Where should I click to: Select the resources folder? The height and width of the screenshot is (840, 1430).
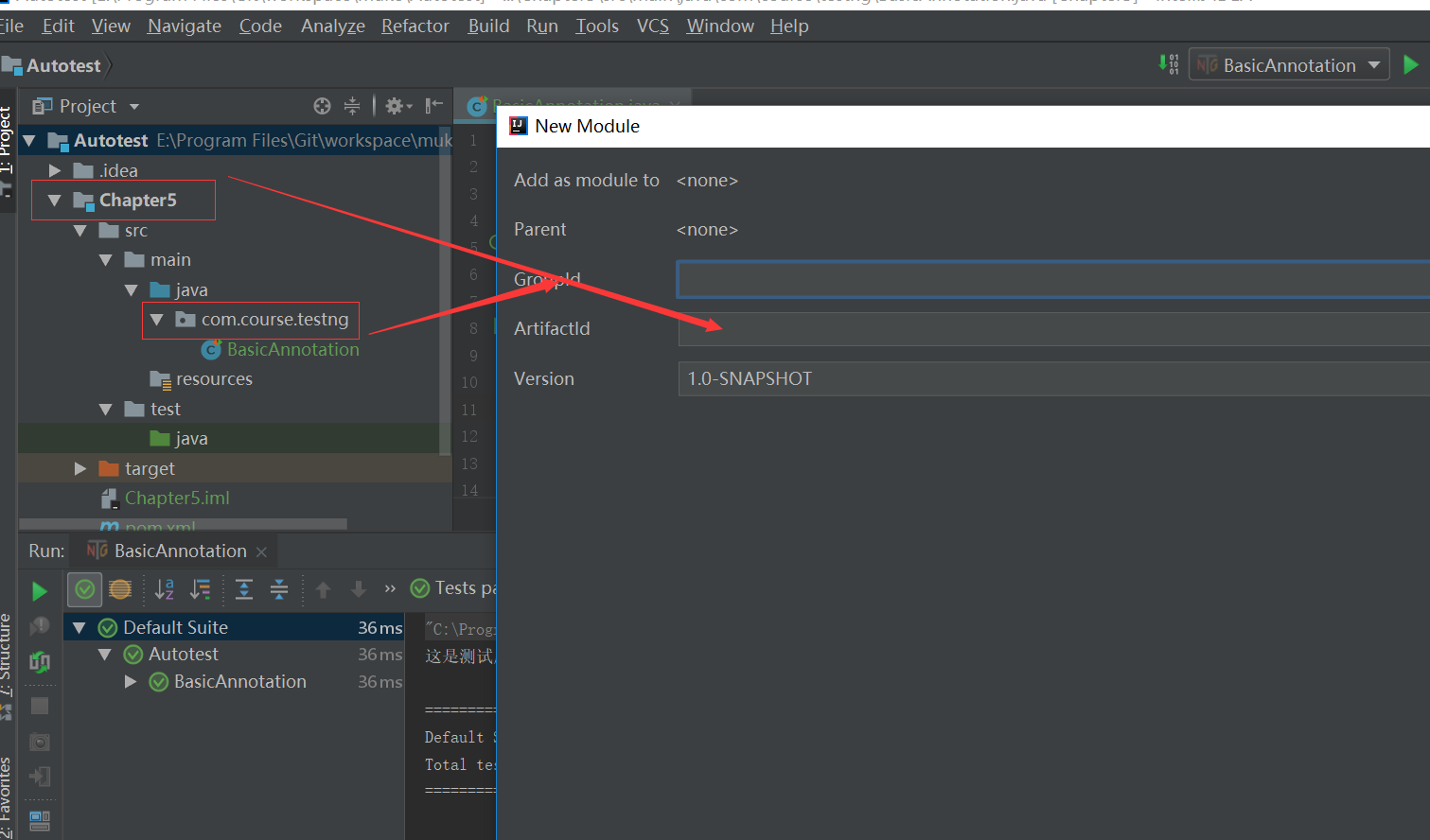[214, 379]
